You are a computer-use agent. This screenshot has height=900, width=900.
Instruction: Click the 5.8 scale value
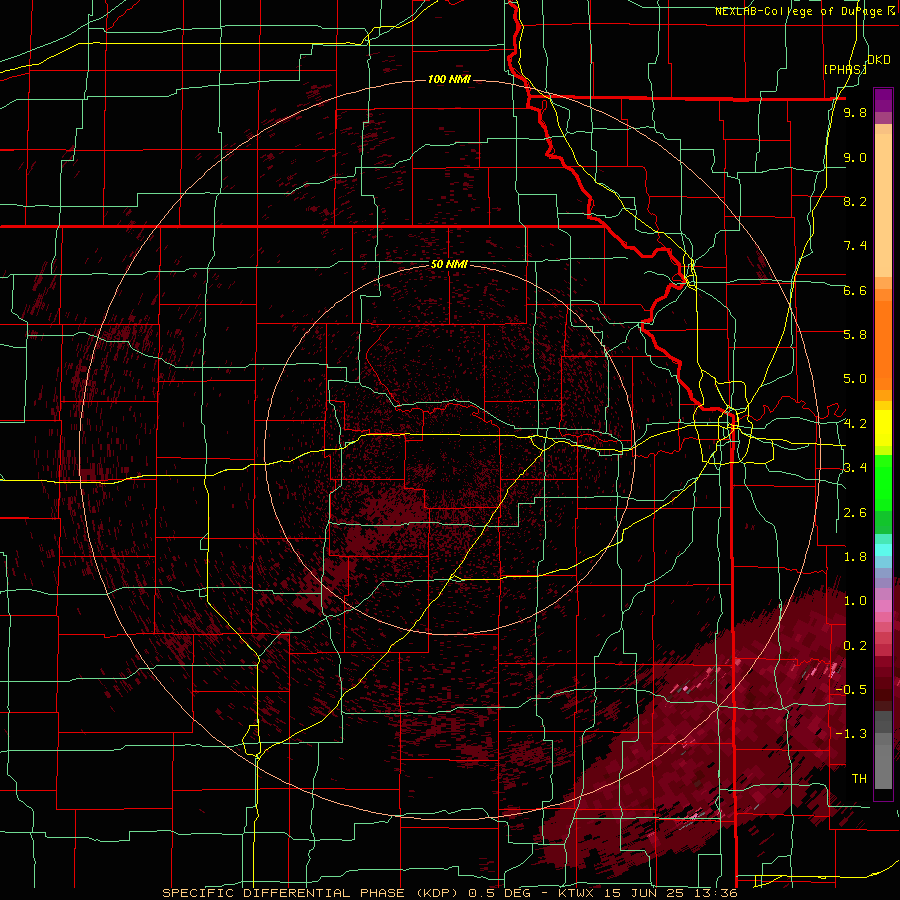click(855, 335)
